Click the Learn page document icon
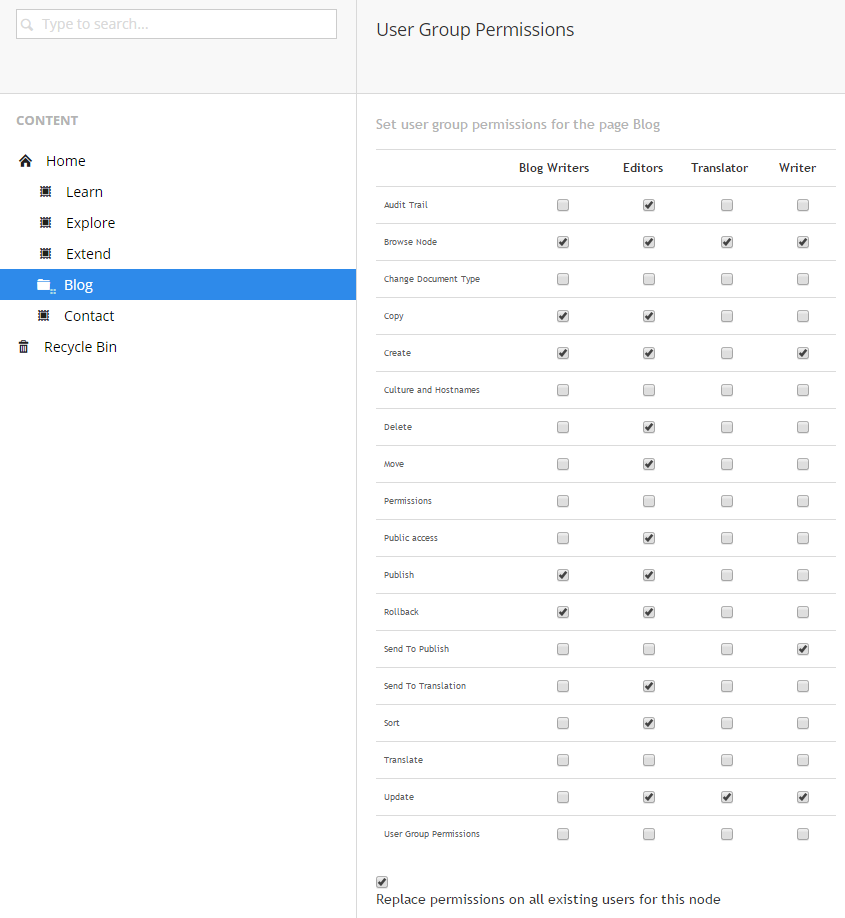 click(46, 191)
